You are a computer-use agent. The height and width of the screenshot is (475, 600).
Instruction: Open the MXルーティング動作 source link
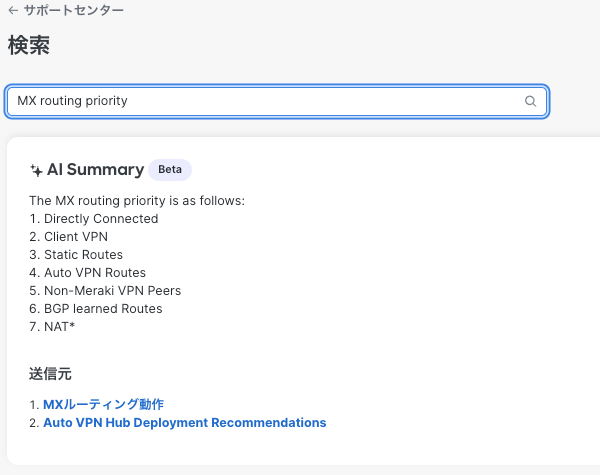pyautogui.click(x=103, y=404)
